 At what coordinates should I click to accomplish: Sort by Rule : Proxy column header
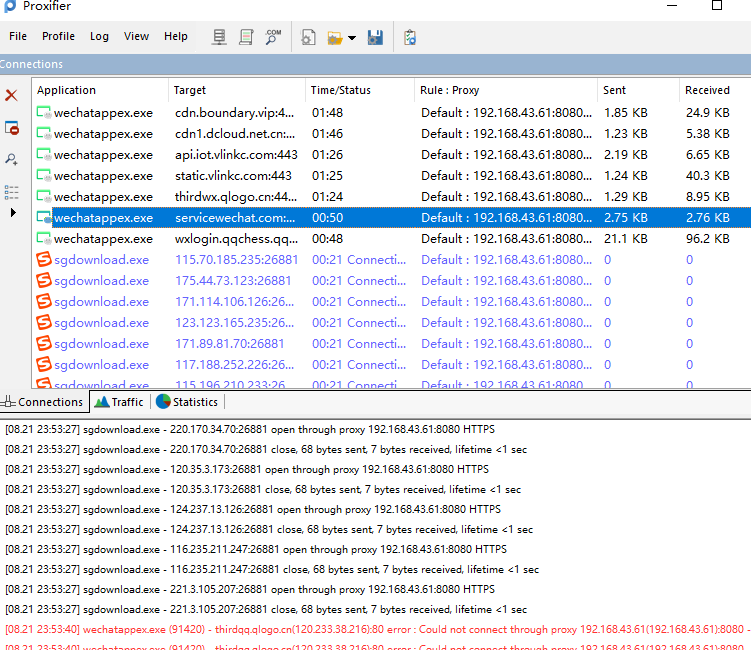[506, 90]
